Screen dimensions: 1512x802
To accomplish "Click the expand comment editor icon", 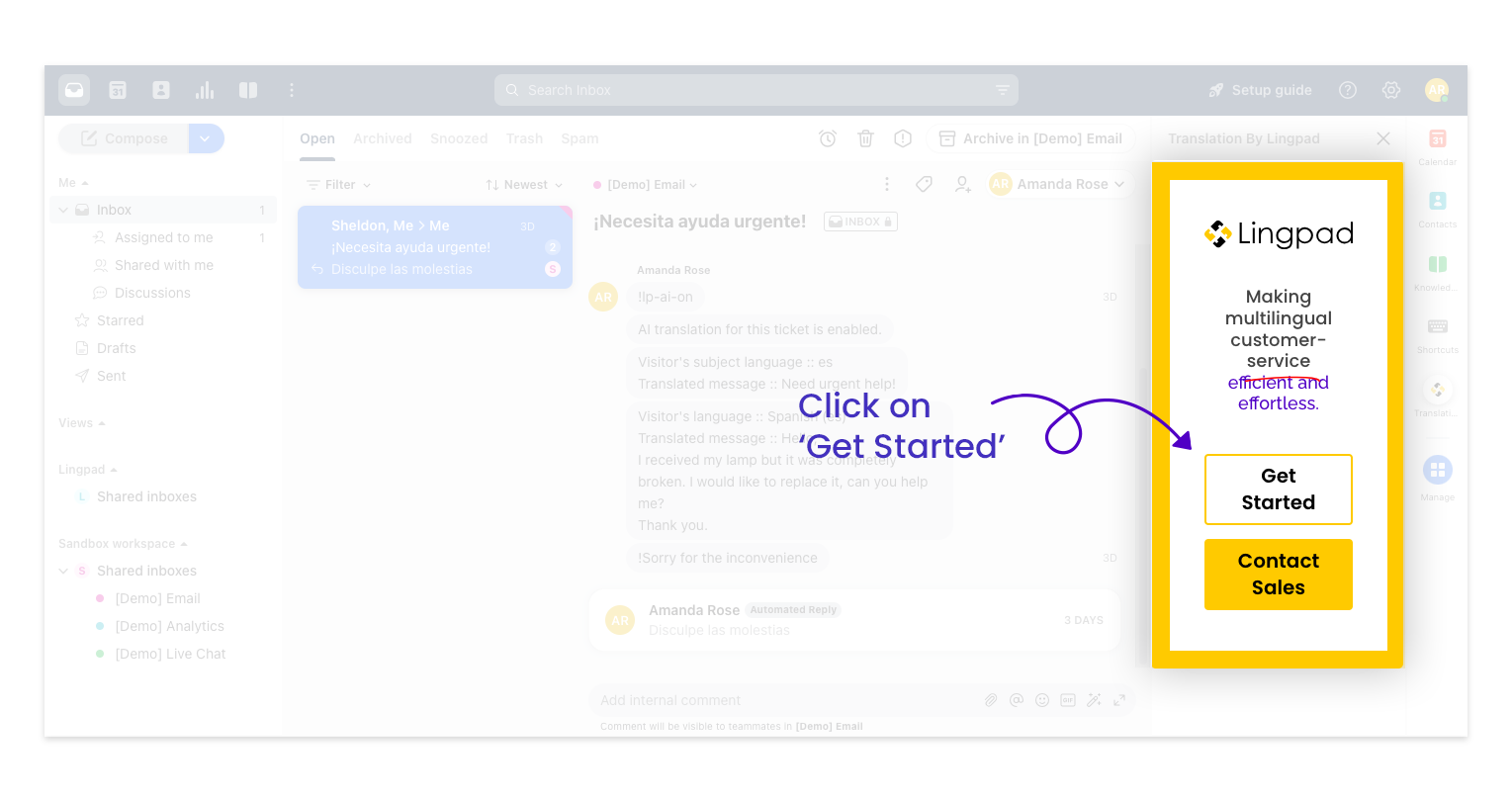I will [1119, 700].
